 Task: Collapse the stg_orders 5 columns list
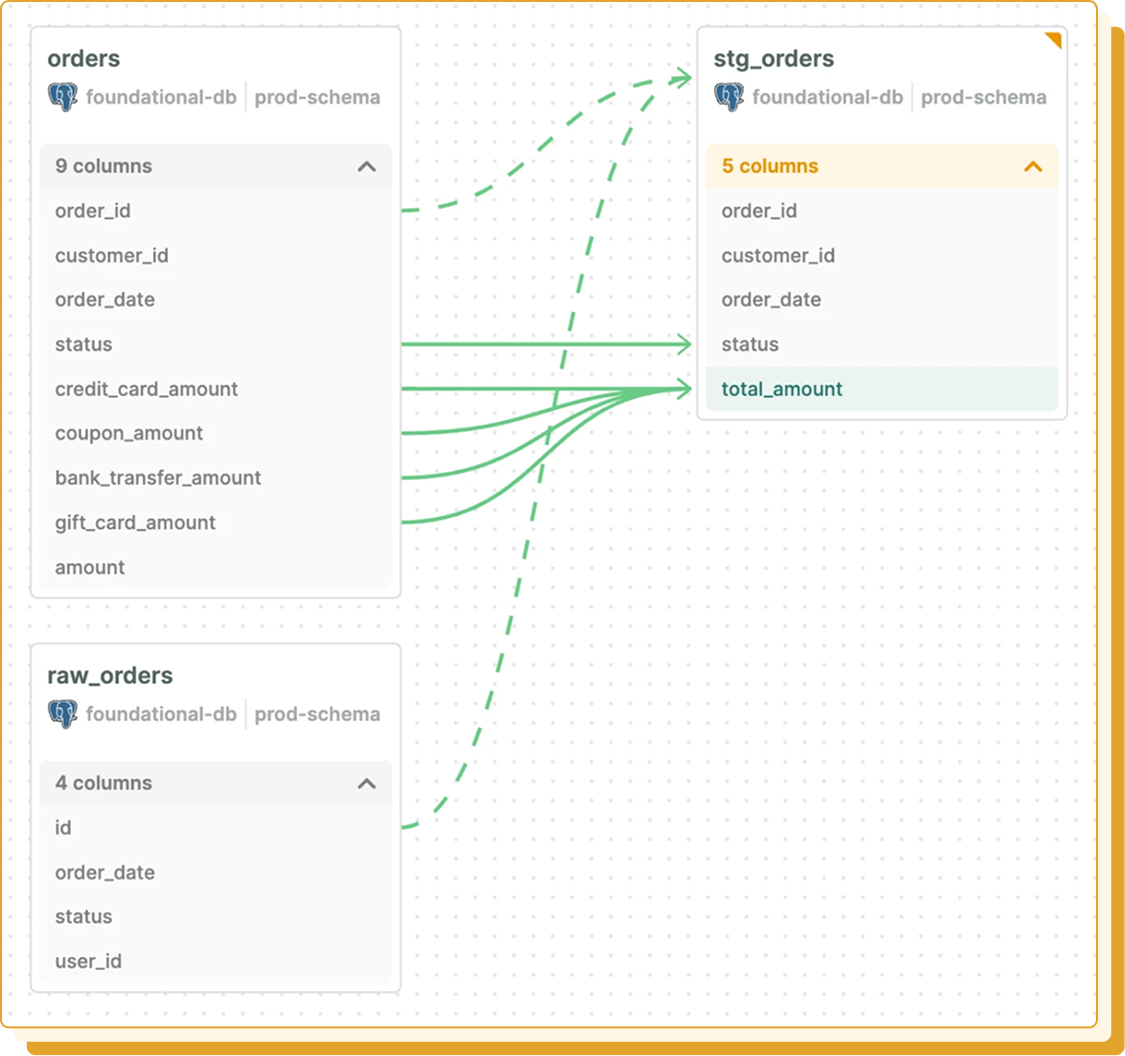(1033, 166)
